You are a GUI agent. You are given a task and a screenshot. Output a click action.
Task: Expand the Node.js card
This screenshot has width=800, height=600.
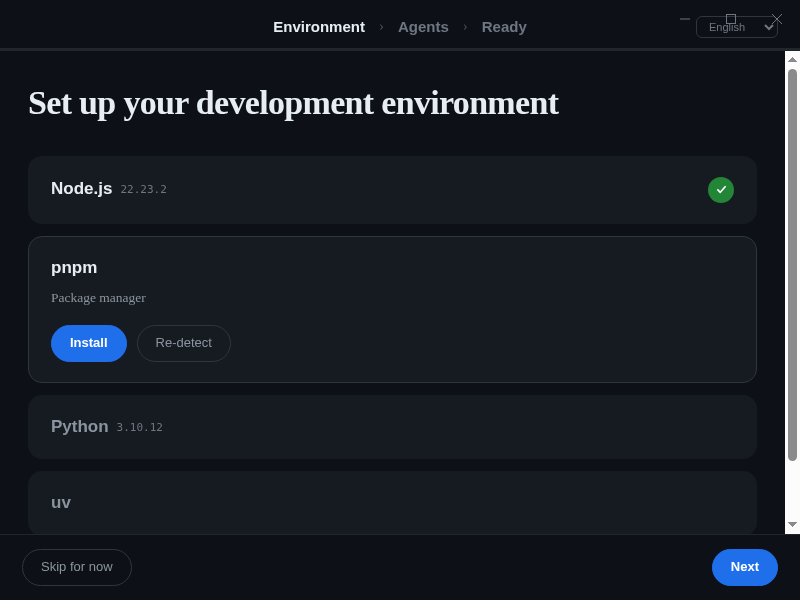[392, 190]
